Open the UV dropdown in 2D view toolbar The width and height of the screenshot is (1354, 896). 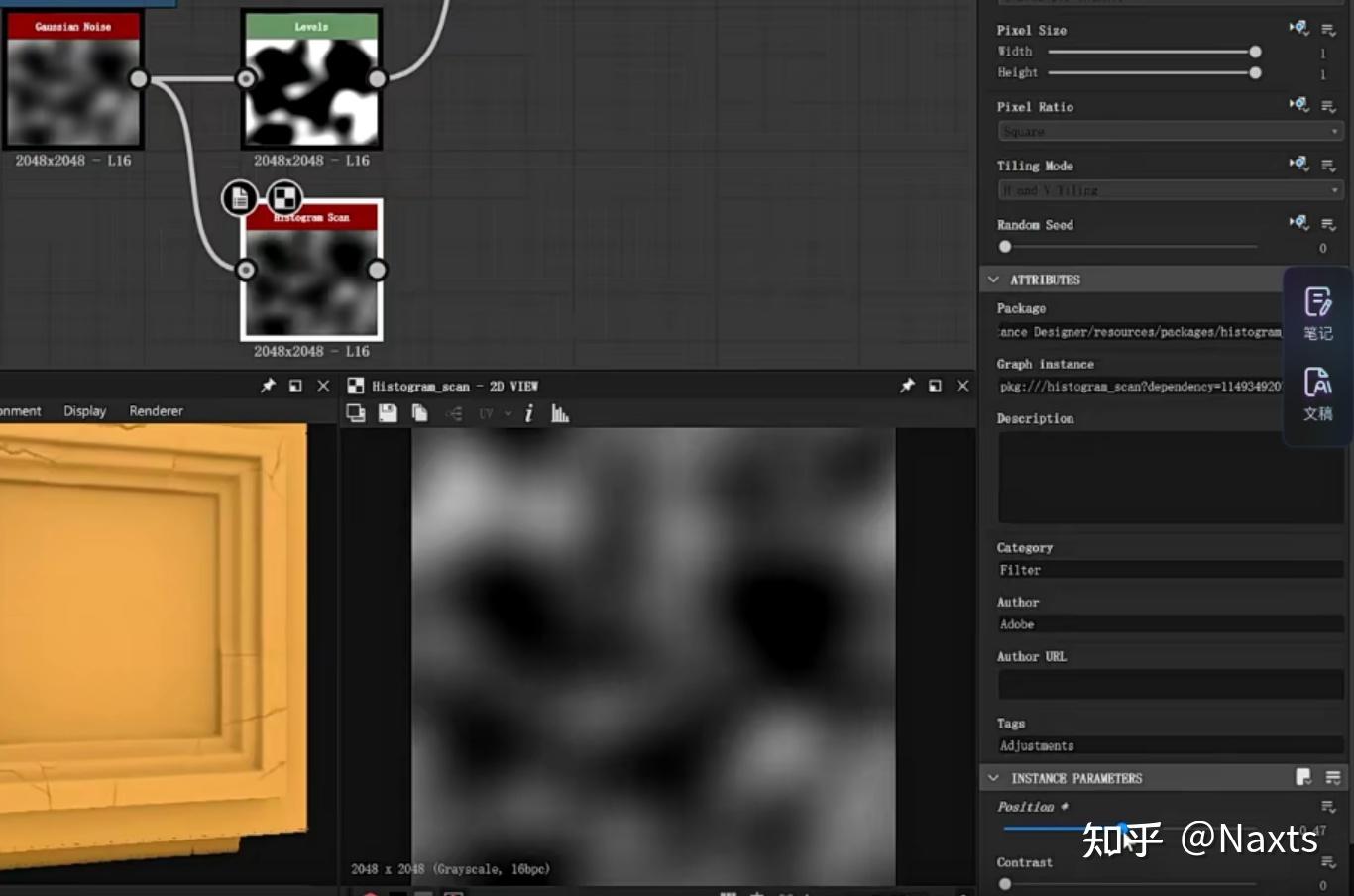(495, 413)
